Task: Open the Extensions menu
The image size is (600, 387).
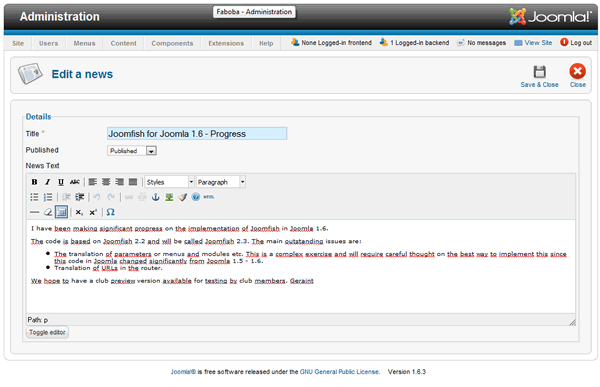Action: click(226, 43)
